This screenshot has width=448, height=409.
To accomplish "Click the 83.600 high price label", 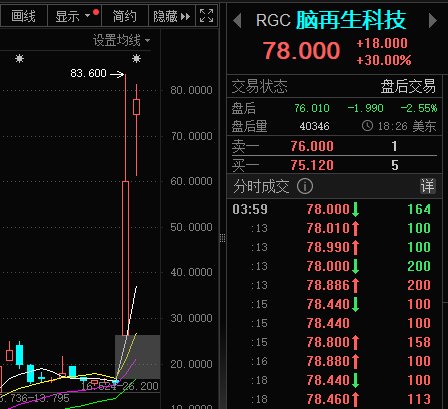I will pos(88,73).
